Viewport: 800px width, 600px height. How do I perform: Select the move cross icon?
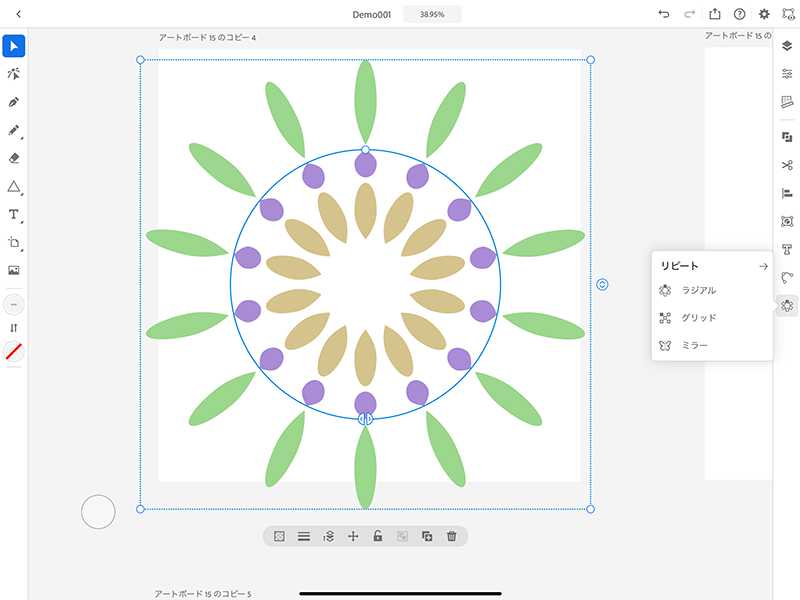pos(353,536)
